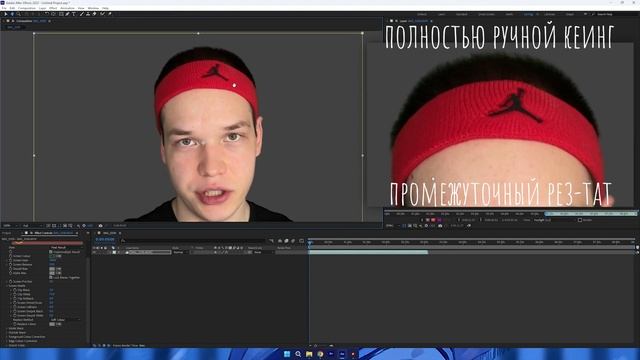The height and width of the screenshot is (360, 640).
Task: Click the Screen Softness stopwatch
Action: click(x=15, y=307)
